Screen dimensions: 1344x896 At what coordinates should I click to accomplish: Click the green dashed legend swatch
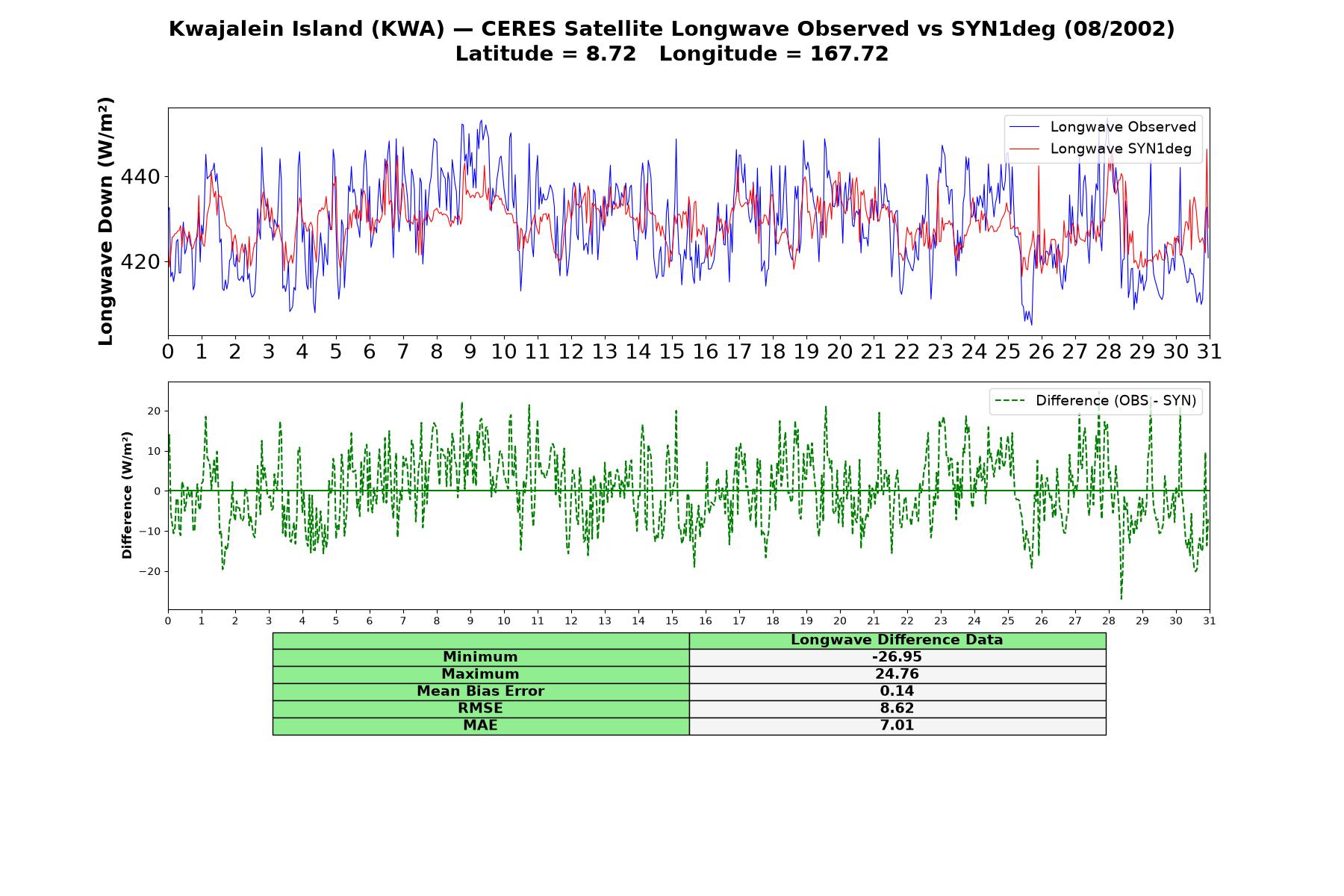pyautogui.click(x=1009, y=401)
